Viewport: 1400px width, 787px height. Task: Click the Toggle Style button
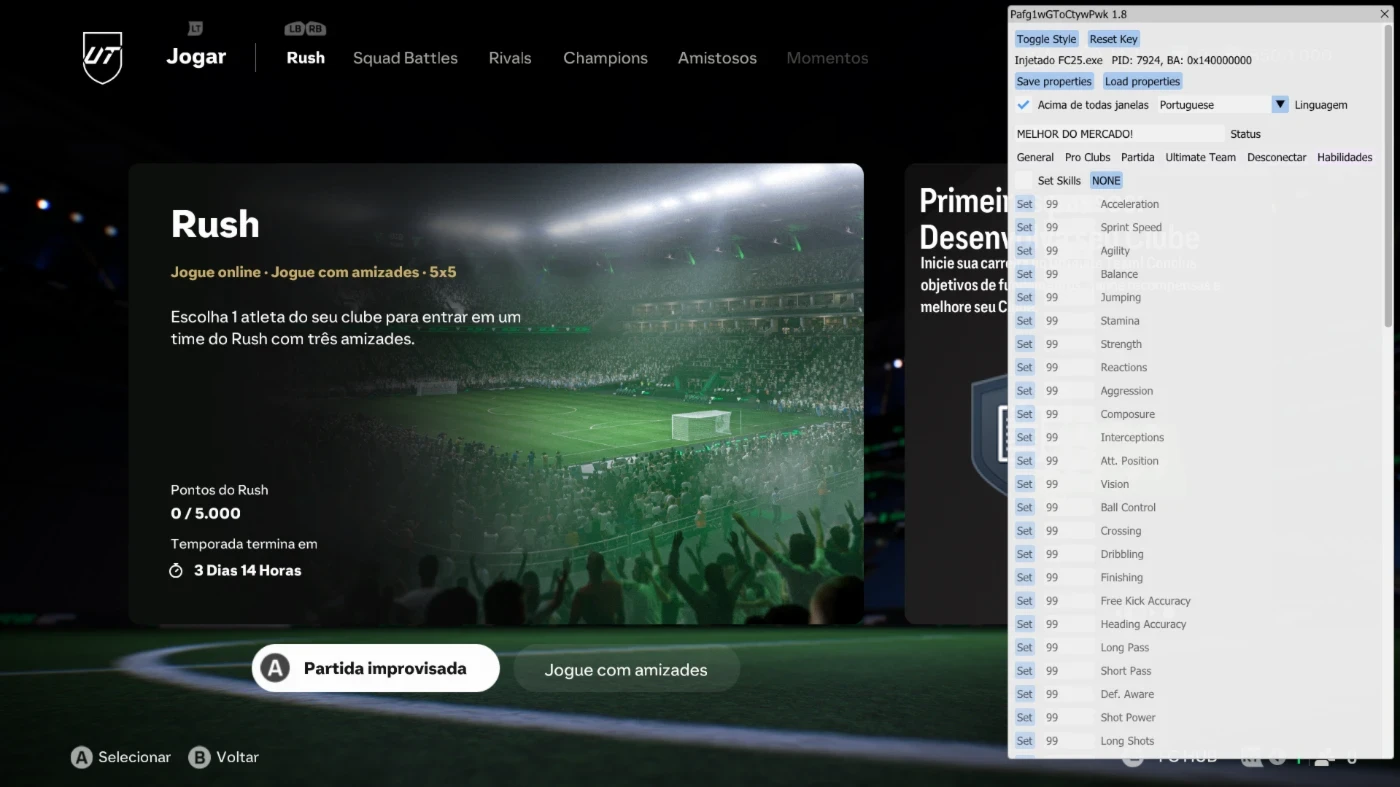tap(1046, 39)
